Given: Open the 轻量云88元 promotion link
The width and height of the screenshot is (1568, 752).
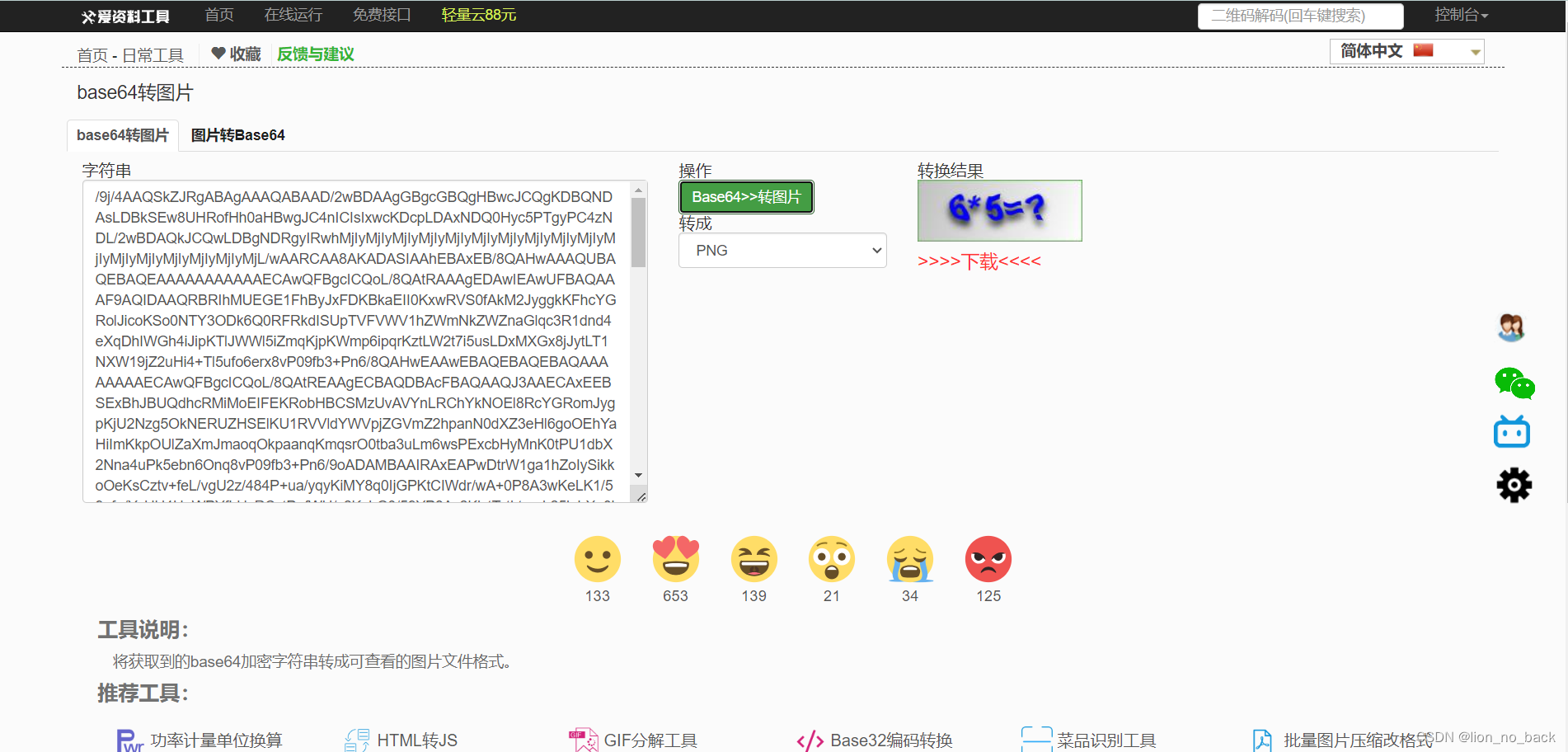Looking at the screenshot, I should click(x=479, y=15).
